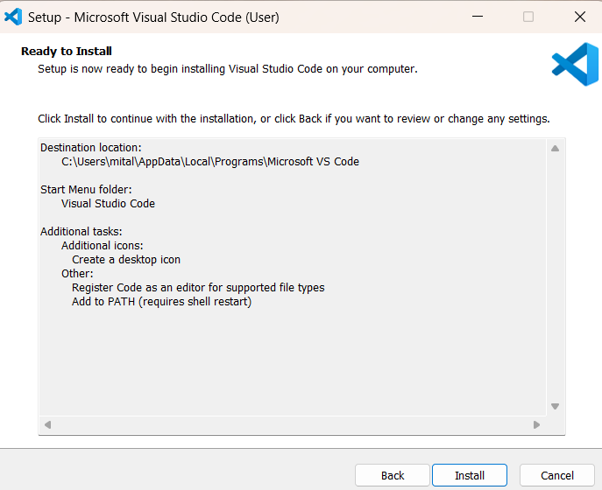The width and height of the screenshot is (602, 490).
Task: Click the large VS Code logo in the header
Action: pos(575,64)
